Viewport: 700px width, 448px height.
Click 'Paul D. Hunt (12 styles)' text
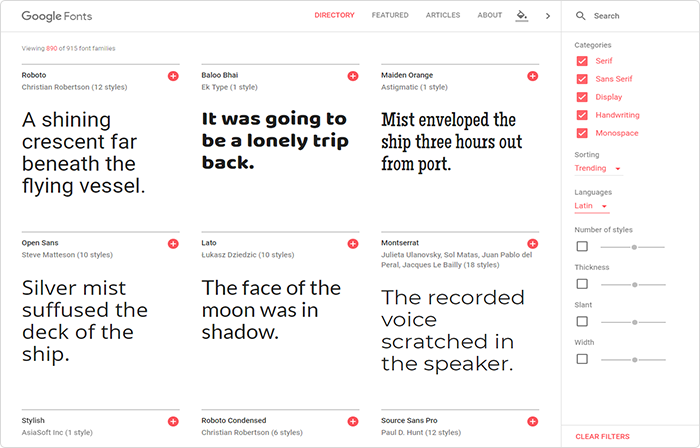pyautogui.click(x=421, y=432)
